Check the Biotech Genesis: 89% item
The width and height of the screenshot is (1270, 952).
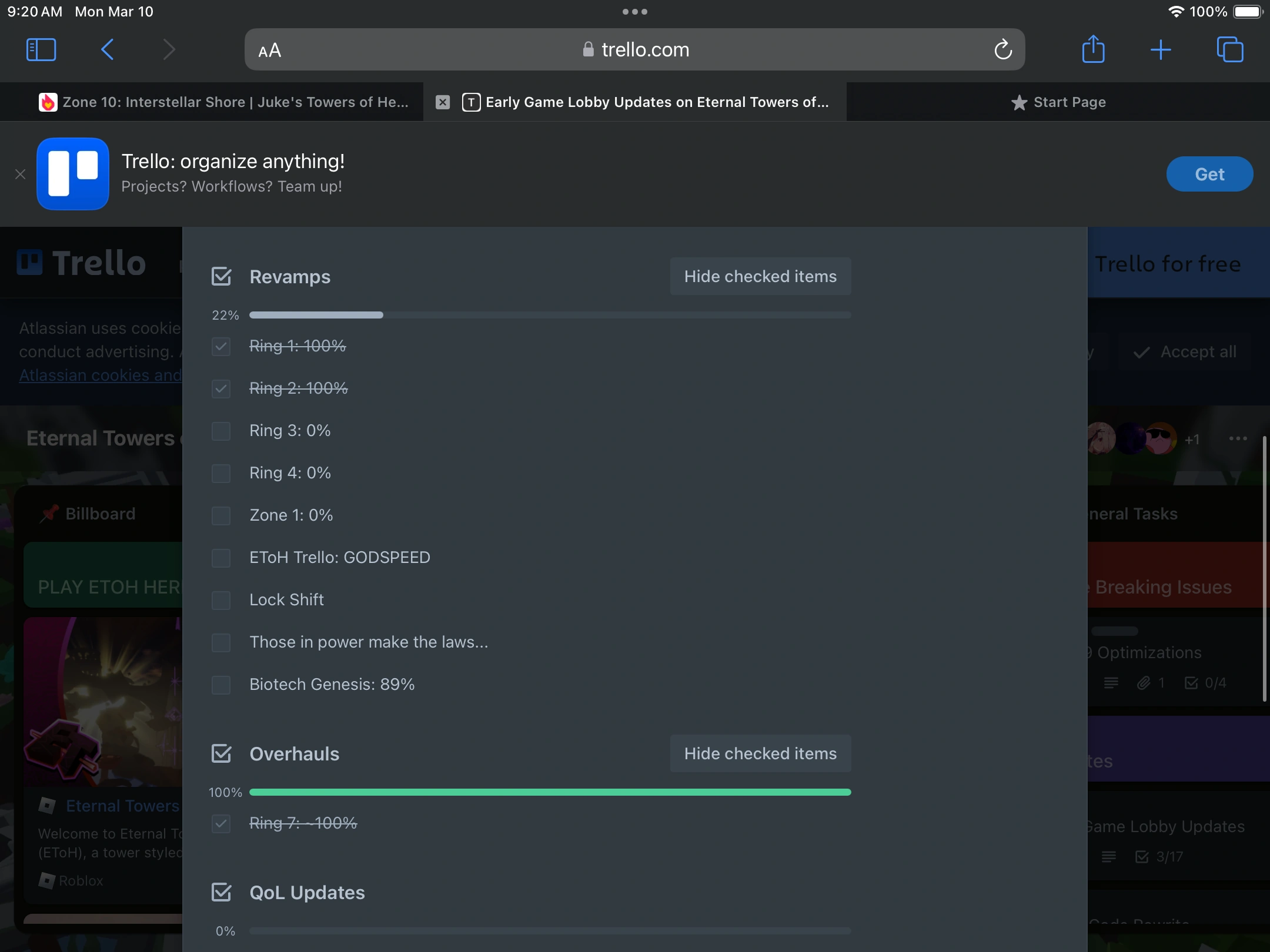point(221,685)
